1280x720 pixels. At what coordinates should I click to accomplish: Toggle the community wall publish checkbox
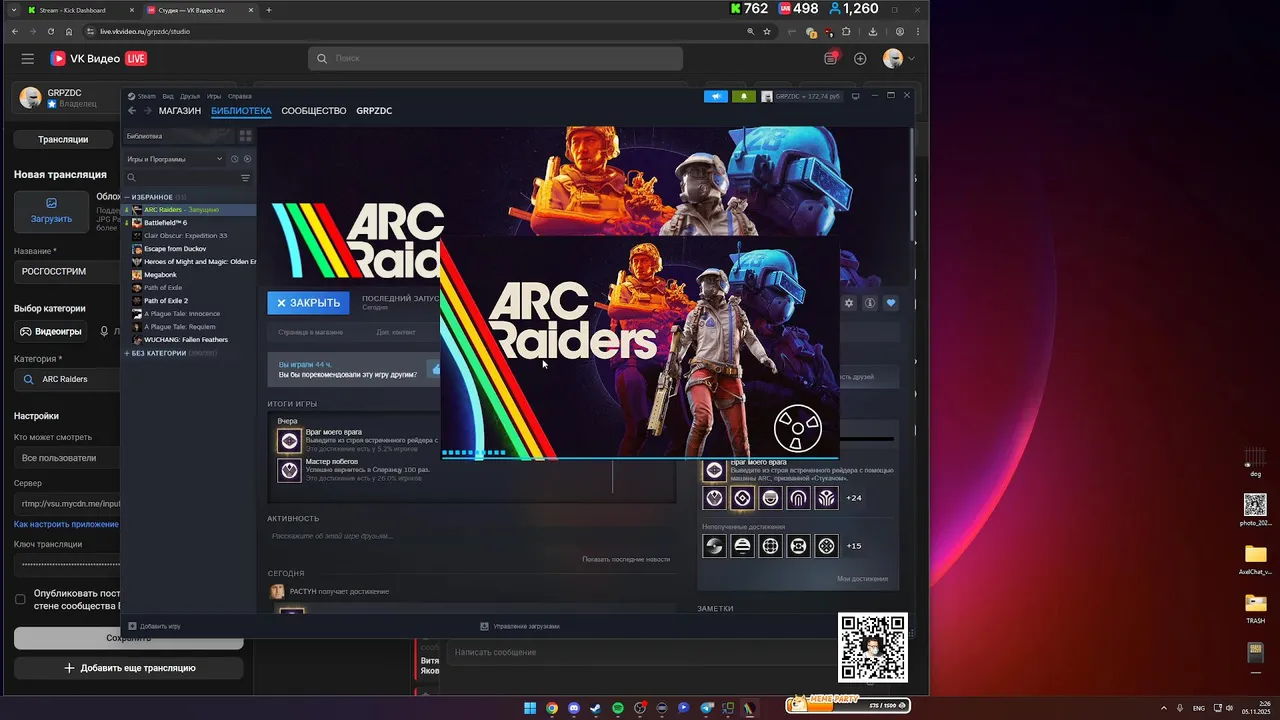pos(20,599)
